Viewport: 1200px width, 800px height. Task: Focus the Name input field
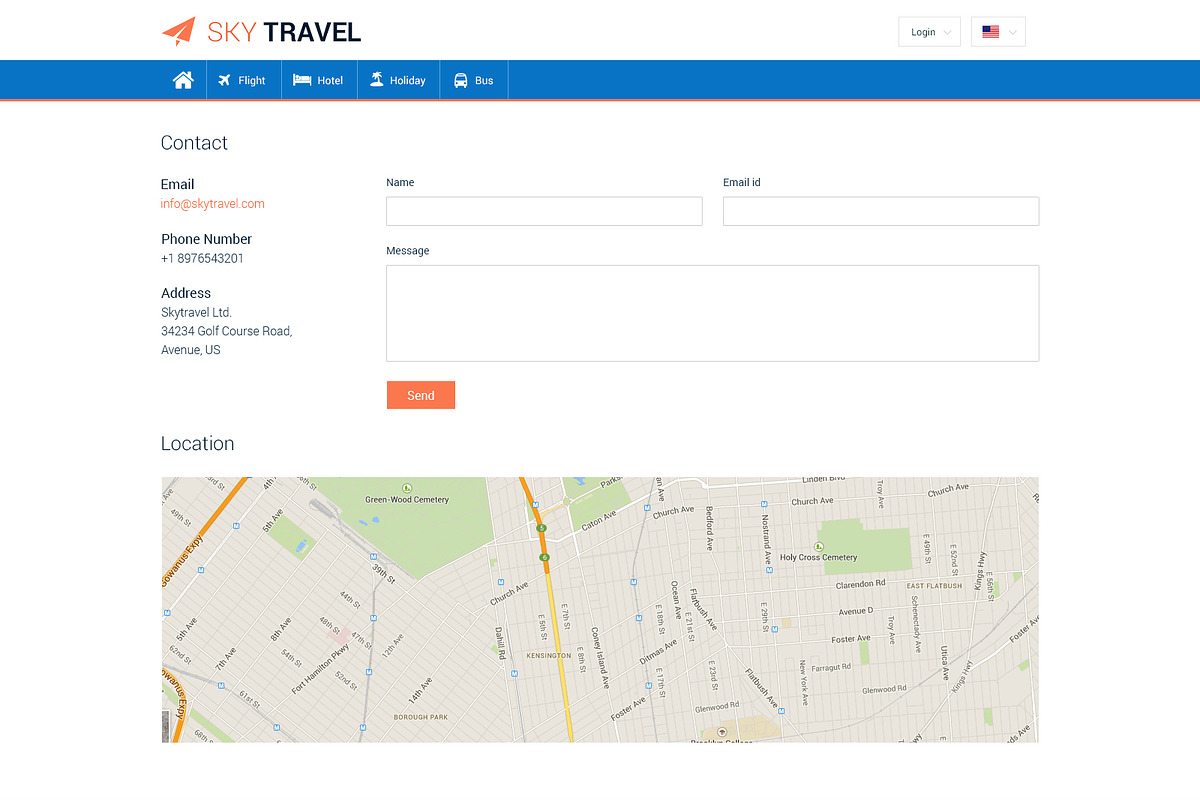coord(544,211)
